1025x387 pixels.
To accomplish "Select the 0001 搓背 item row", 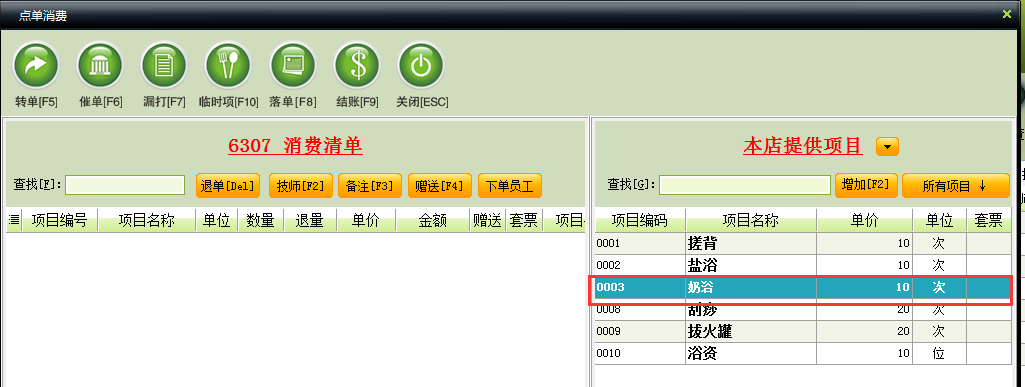I will 803,243.
